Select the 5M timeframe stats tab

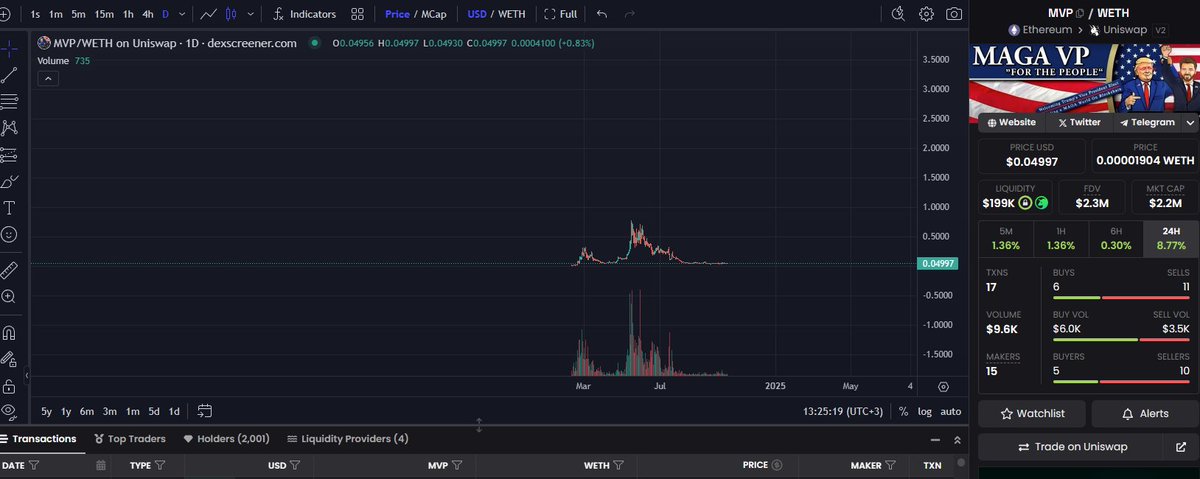[1006, 237]
